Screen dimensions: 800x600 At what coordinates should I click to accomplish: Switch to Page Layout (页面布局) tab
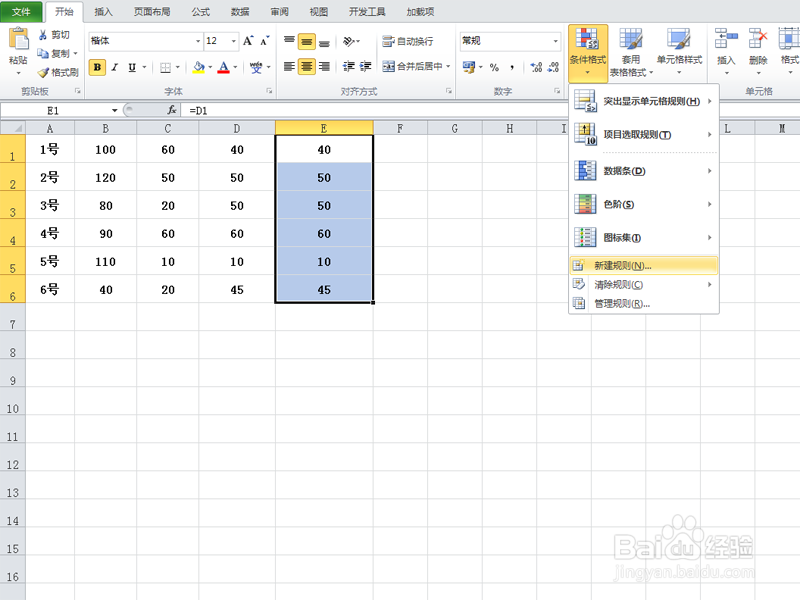(152, 12)
